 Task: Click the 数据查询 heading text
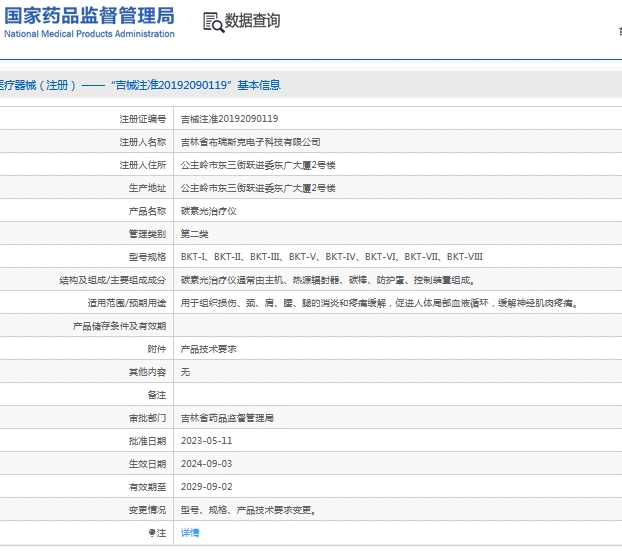click(x=252, y=21)
